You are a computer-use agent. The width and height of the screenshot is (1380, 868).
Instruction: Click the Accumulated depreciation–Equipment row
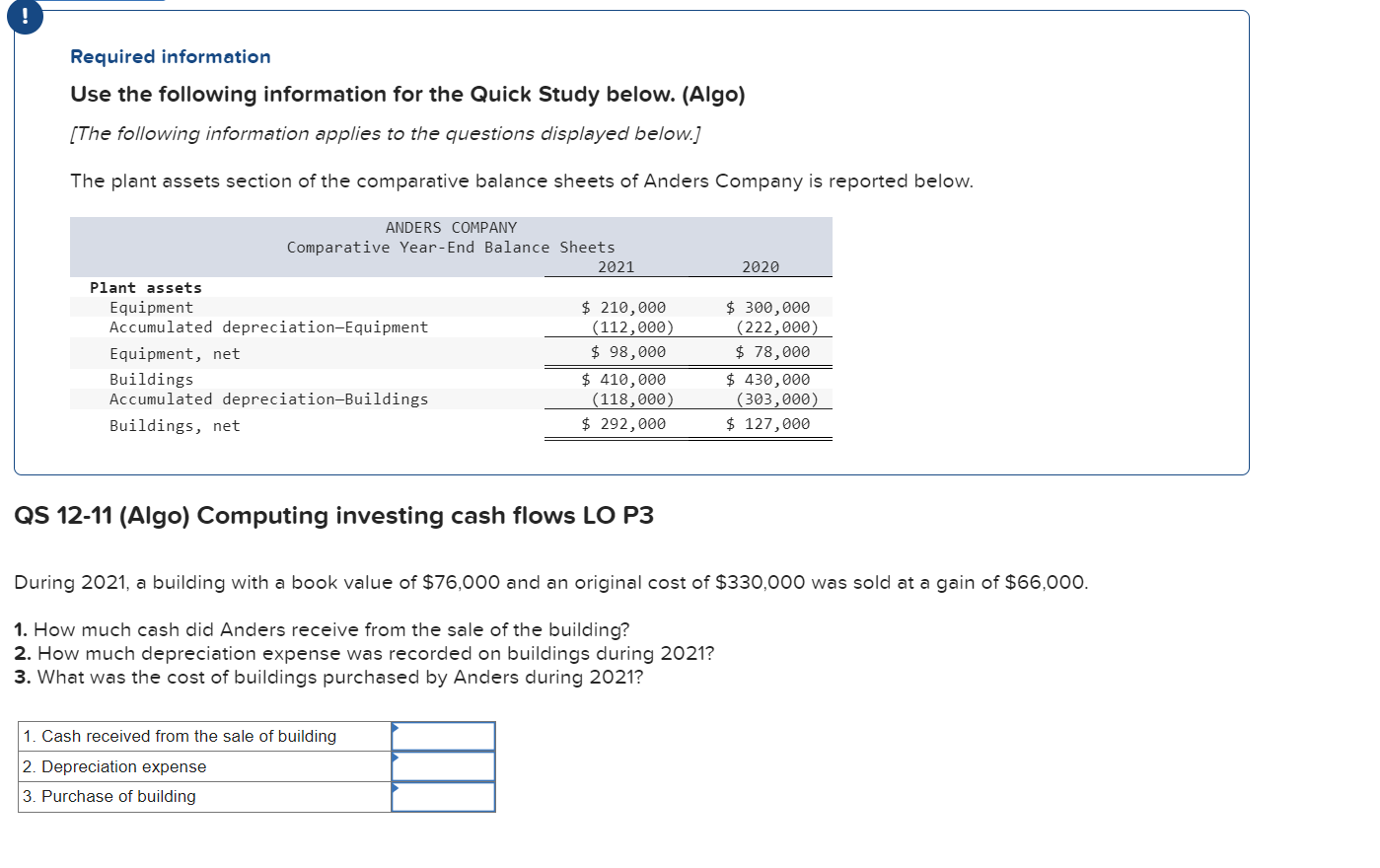(x=269, y=326)
